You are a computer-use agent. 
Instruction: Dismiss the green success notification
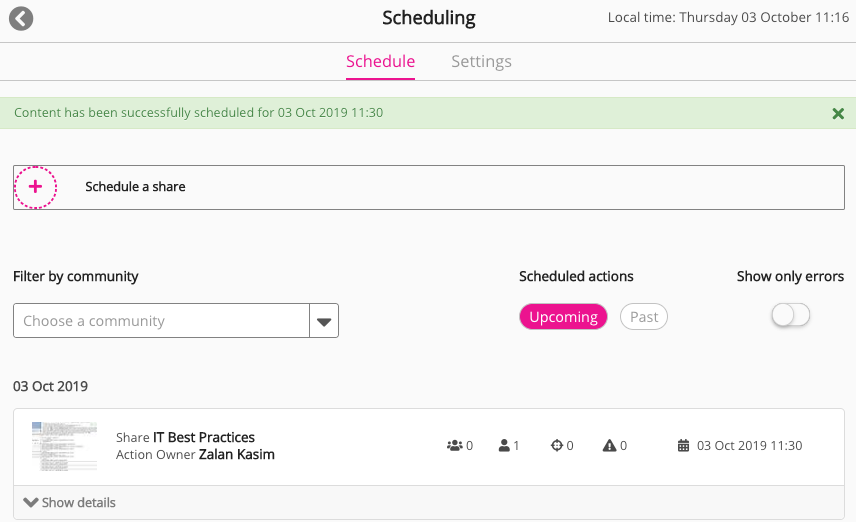(838, 113)
